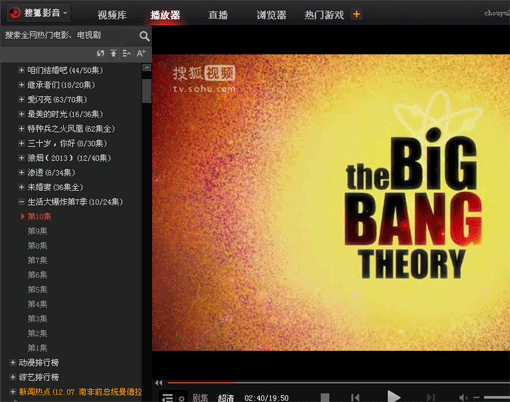
Task: Switch to the 视频库 tab
Action: tap(112, 15)
